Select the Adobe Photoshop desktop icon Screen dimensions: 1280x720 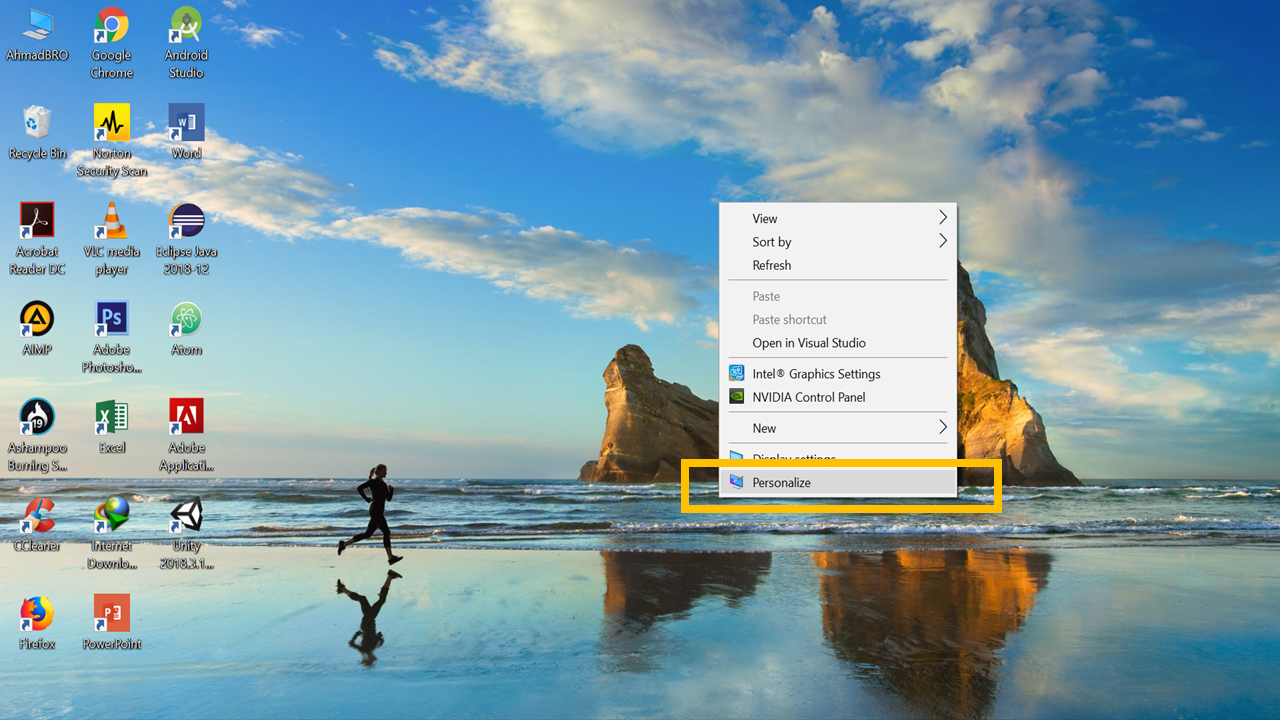[x=111, y=319]
